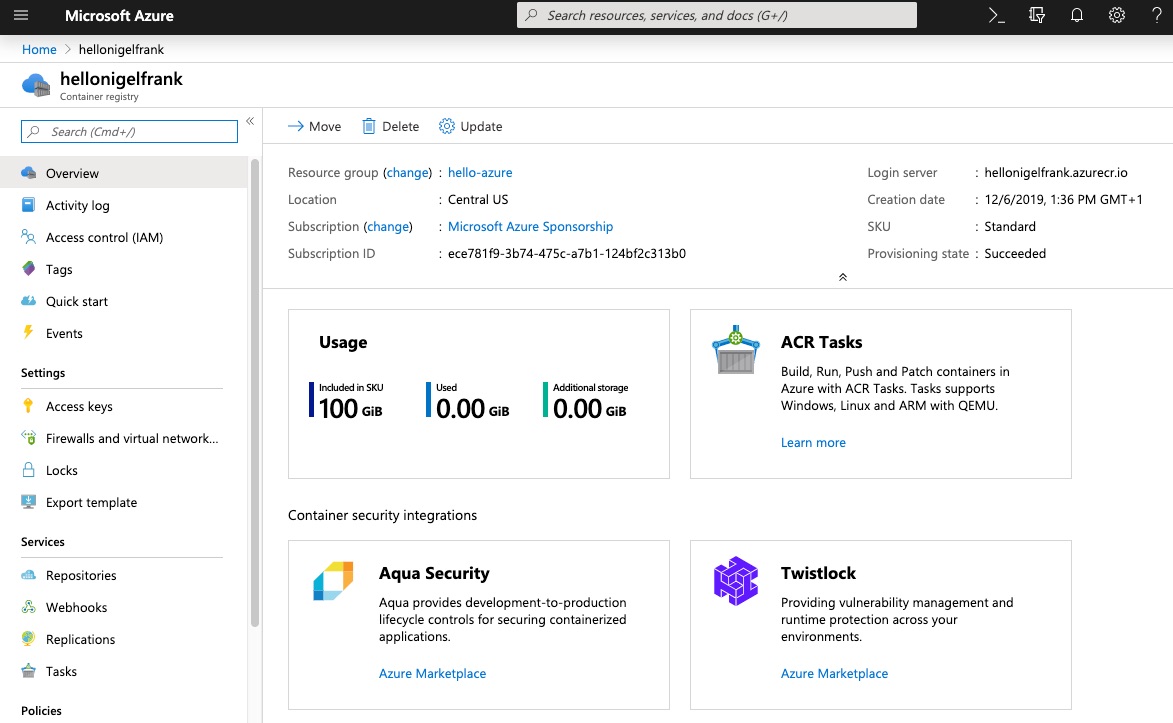
Task: Click the Quick start icon
Action: click(28, 301)
